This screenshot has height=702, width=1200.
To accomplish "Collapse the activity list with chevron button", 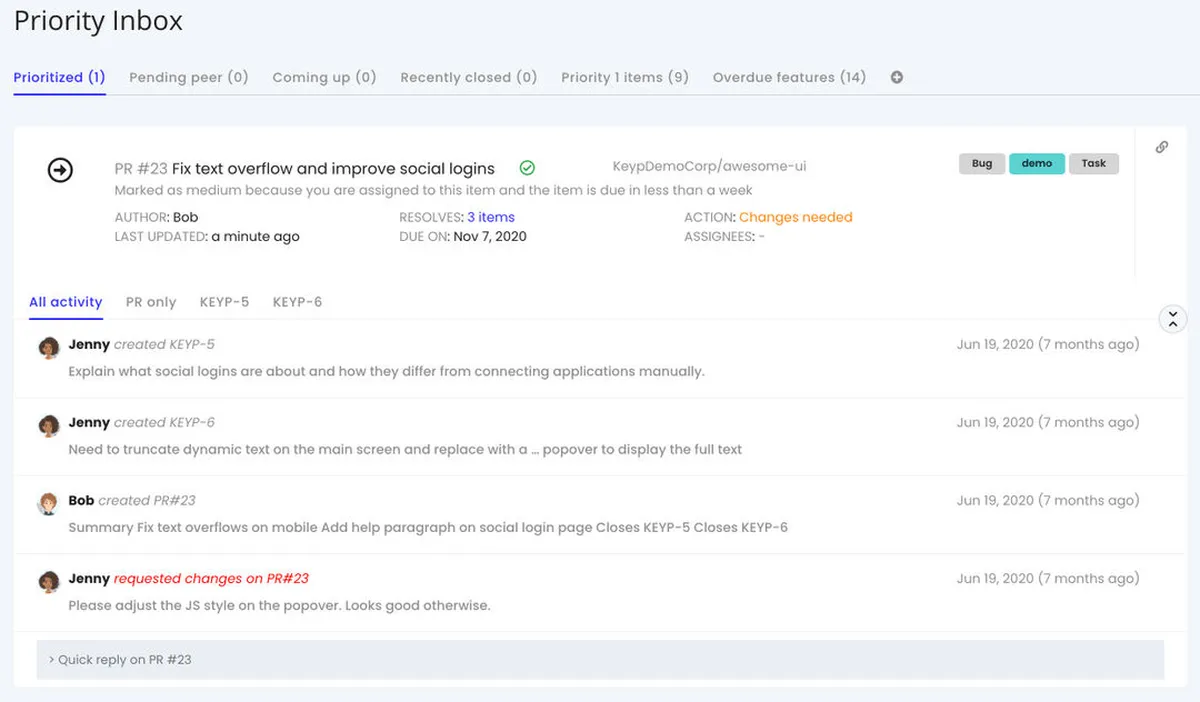I will pos(1172,319).
